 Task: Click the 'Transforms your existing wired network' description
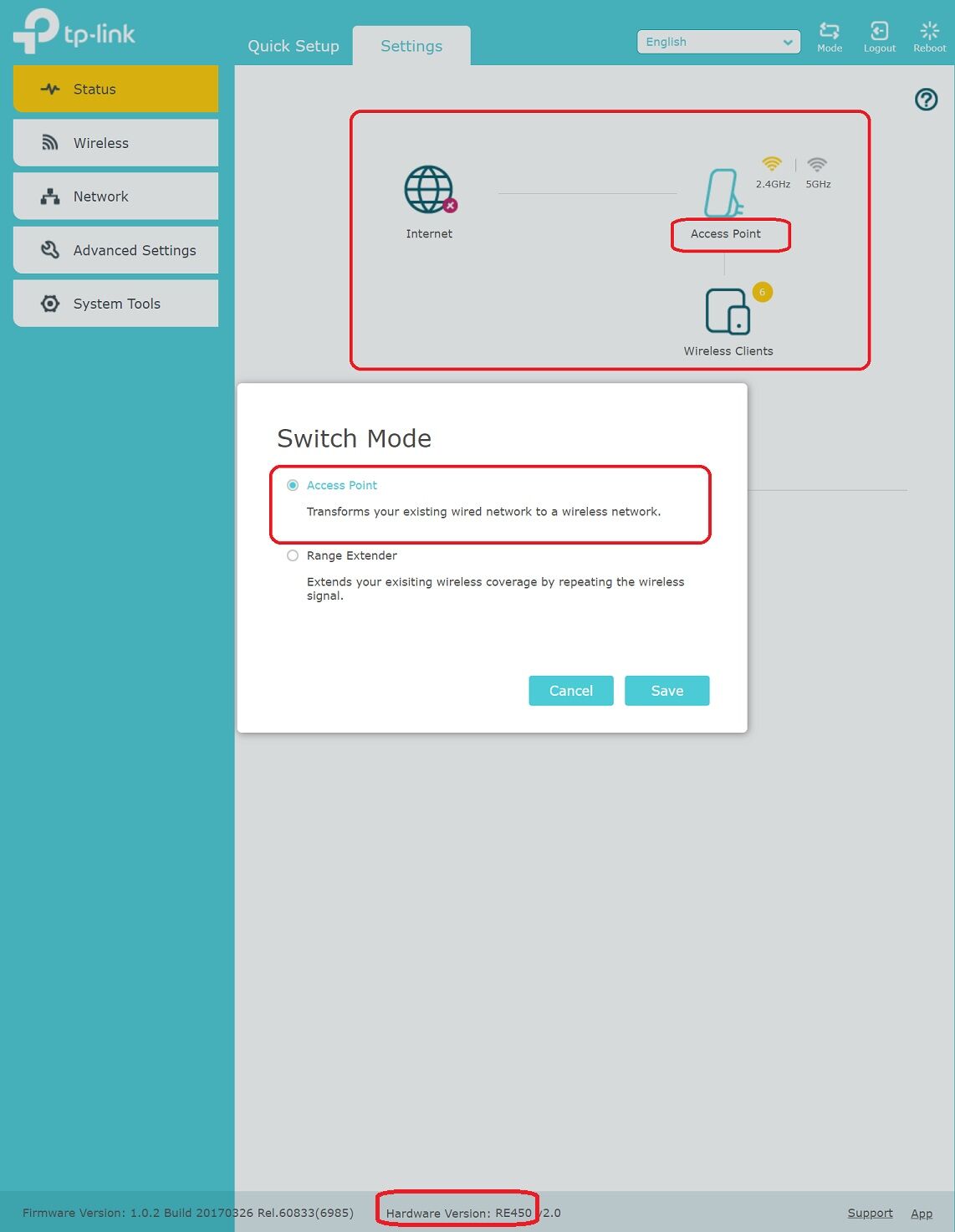click(483, 512)
